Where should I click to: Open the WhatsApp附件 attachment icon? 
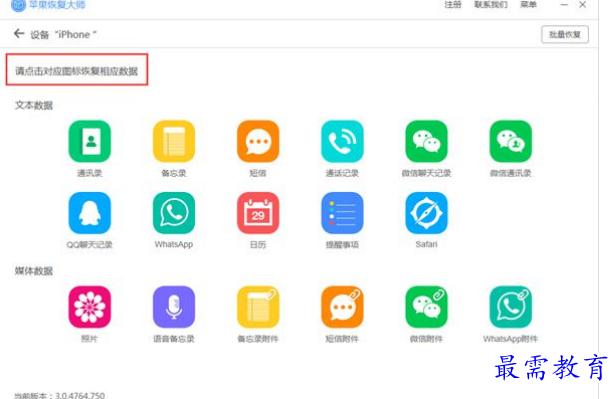(x=511, y=307)
